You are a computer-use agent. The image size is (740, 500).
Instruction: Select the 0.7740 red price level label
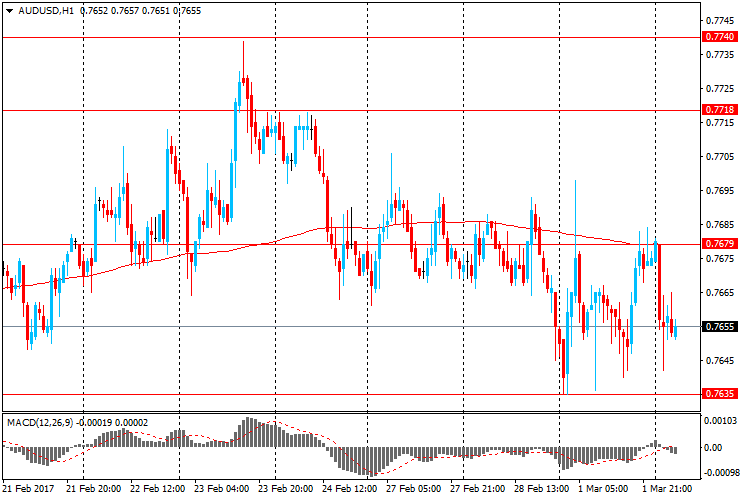coord(720,37)
